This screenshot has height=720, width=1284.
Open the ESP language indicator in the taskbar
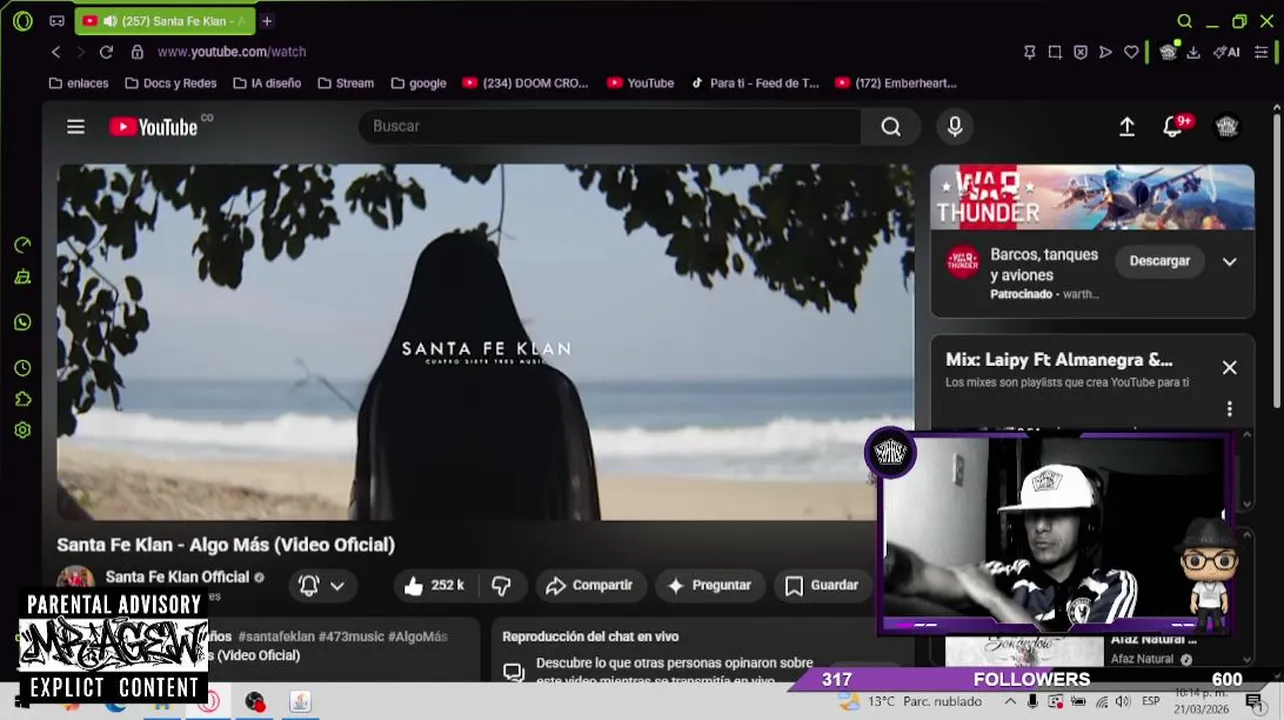coord(1151,701)
